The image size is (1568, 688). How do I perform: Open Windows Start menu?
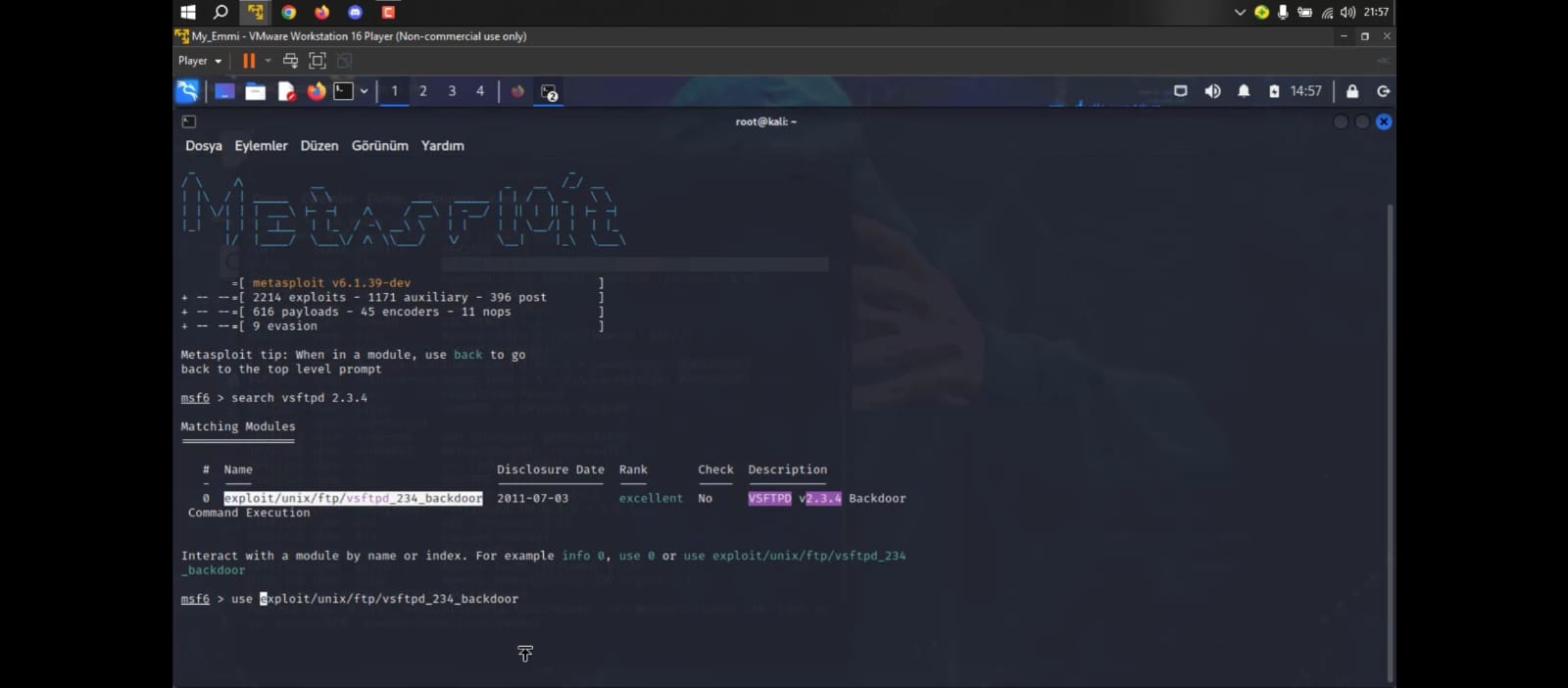[x=188, y=12]
